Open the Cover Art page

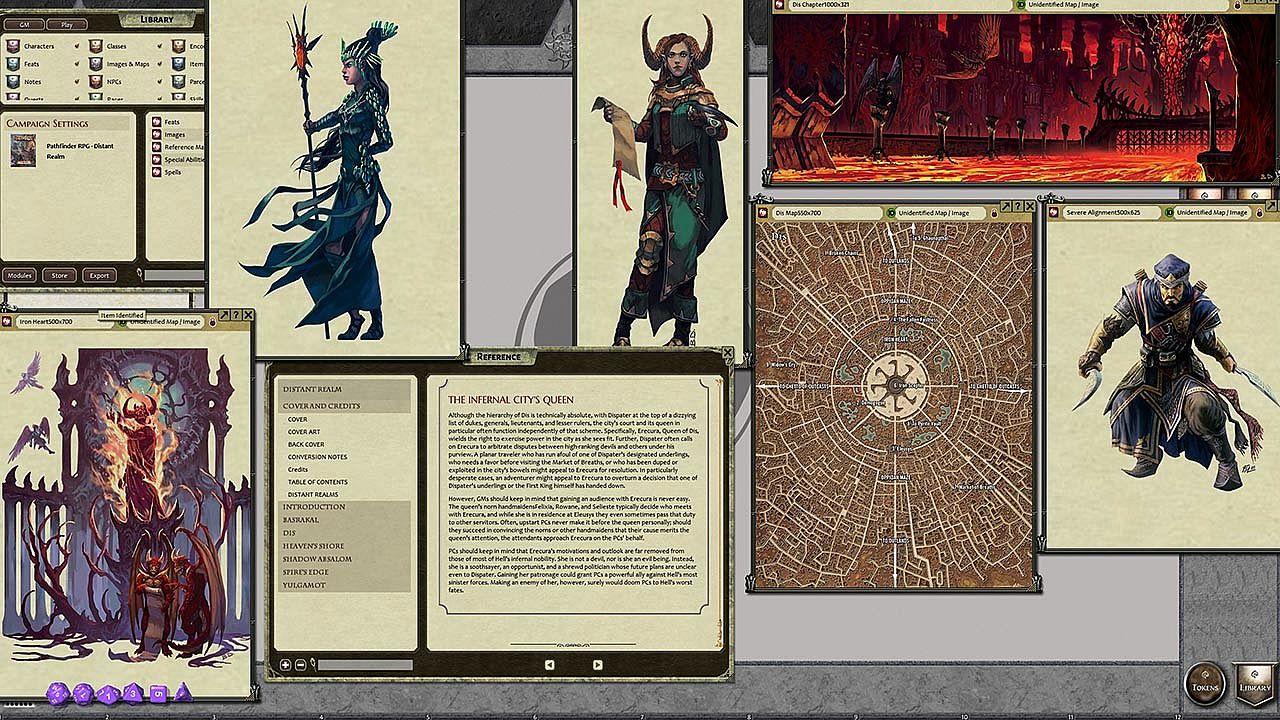click(x=304, y=432)
